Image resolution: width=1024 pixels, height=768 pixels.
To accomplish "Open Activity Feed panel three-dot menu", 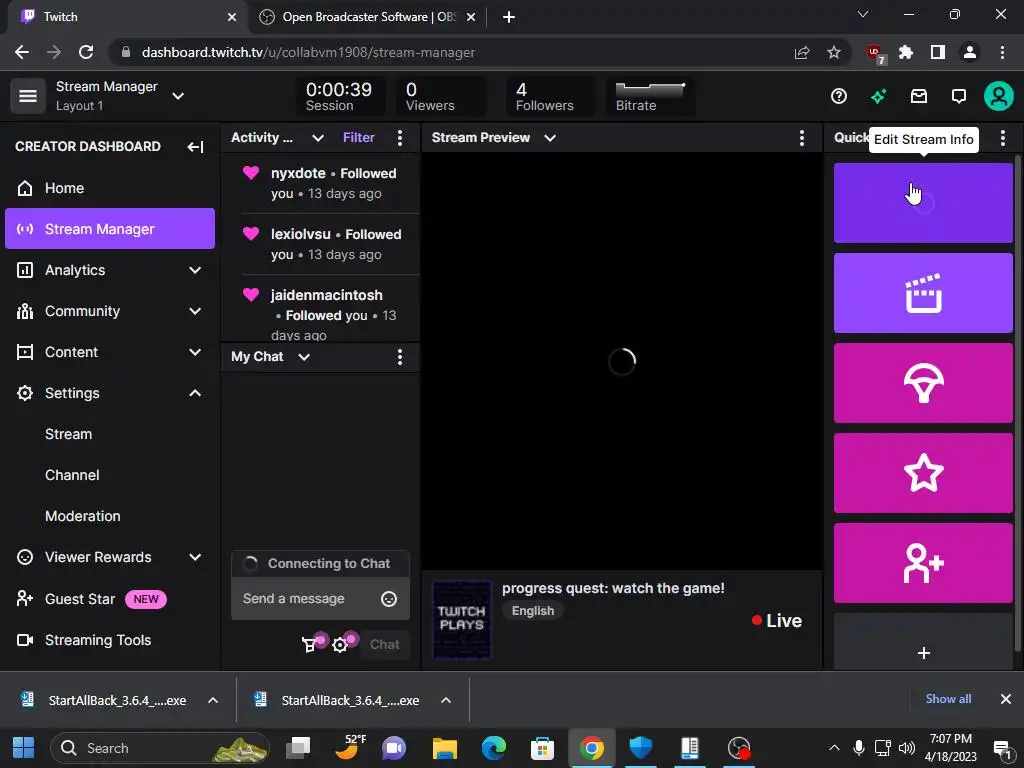I will [400, 138].
